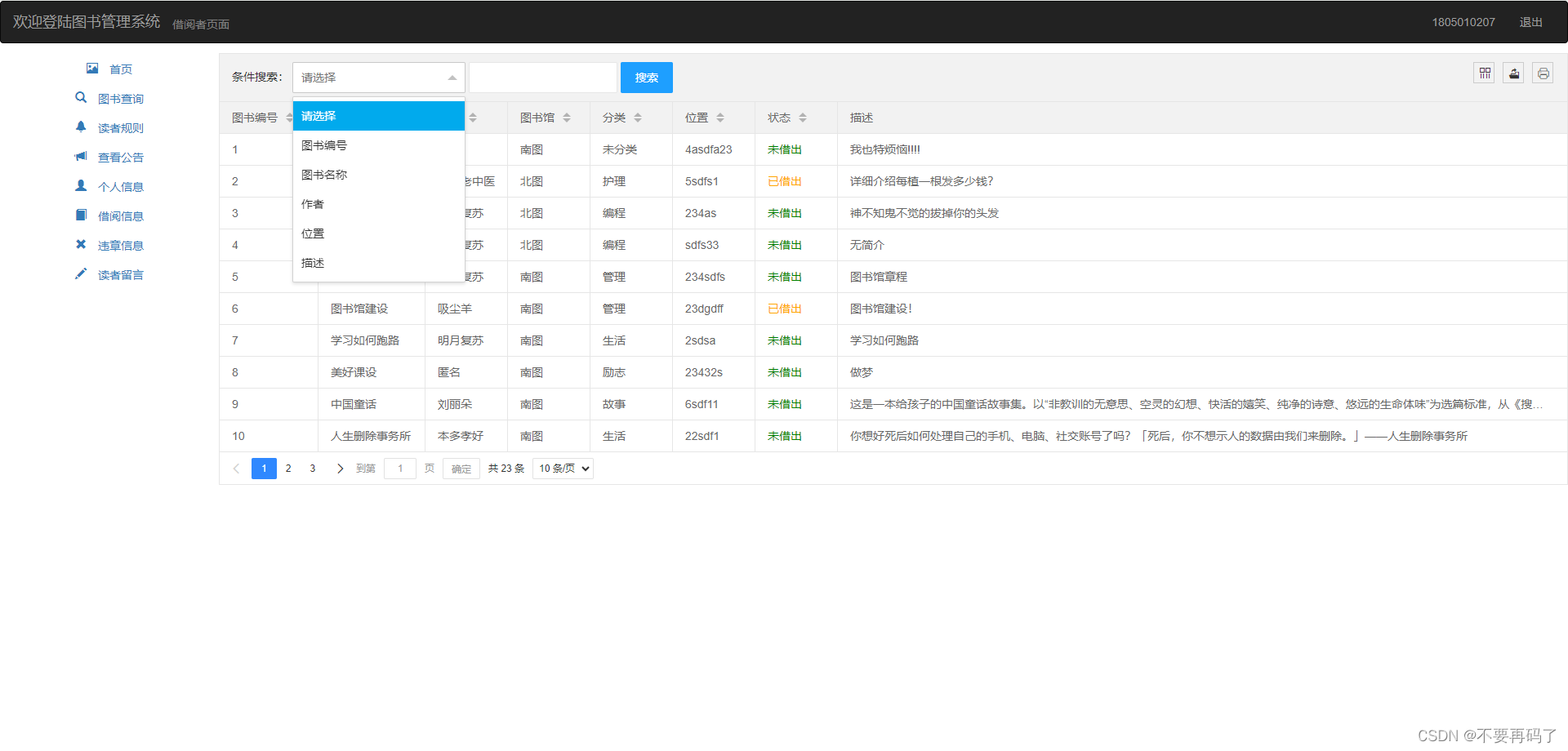Choose 描述 from dropdown list
This screenshot has height=751, width=1568.
click(379, 263)
